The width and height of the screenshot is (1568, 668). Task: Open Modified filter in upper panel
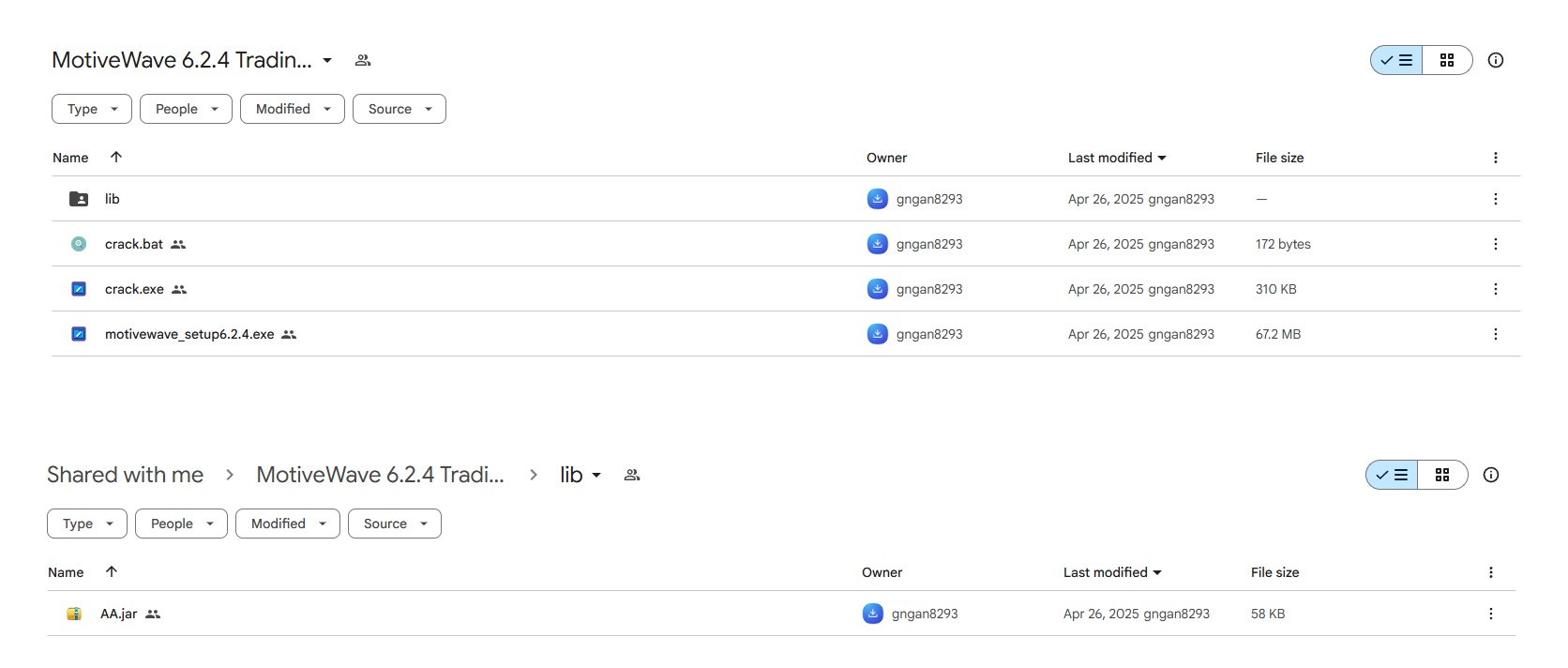point(293,109)
